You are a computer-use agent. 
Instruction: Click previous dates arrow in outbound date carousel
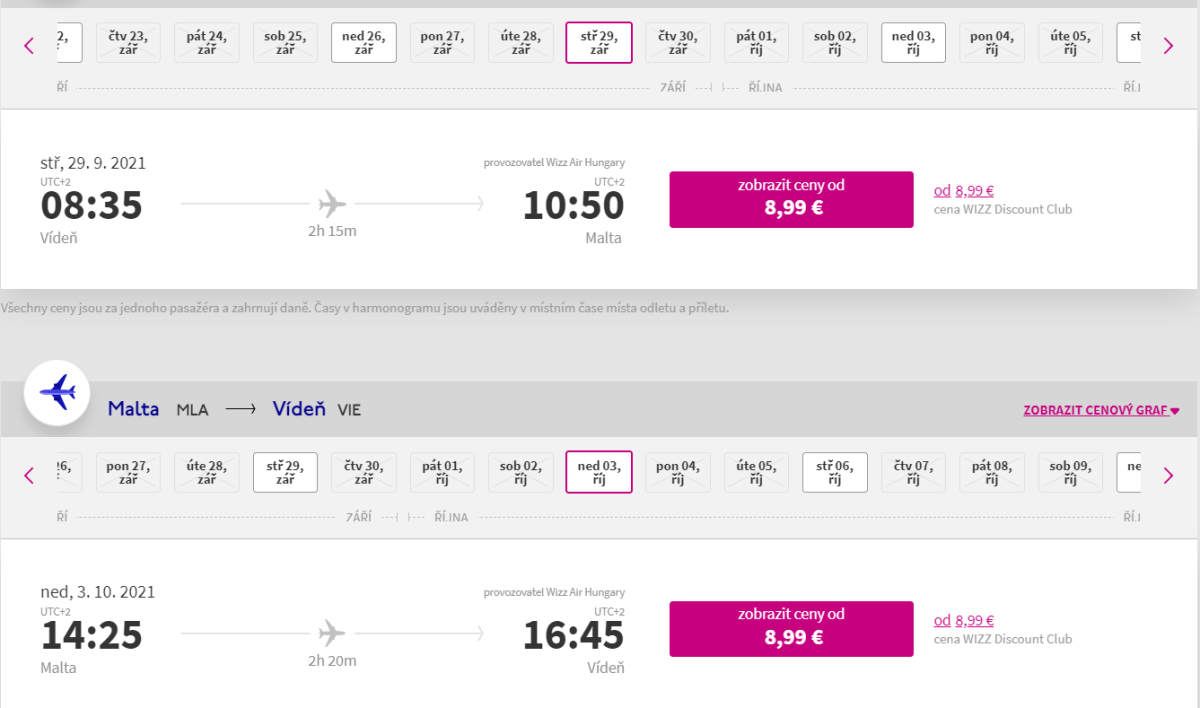click(29, 45)
